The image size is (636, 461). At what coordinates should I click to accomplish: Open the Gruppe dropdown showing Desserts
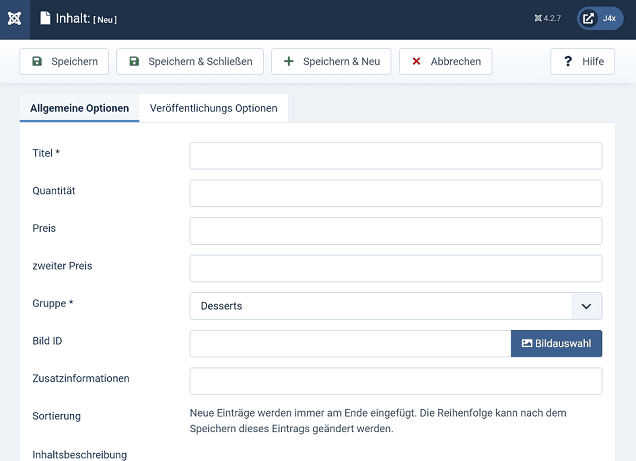point(396,306)
